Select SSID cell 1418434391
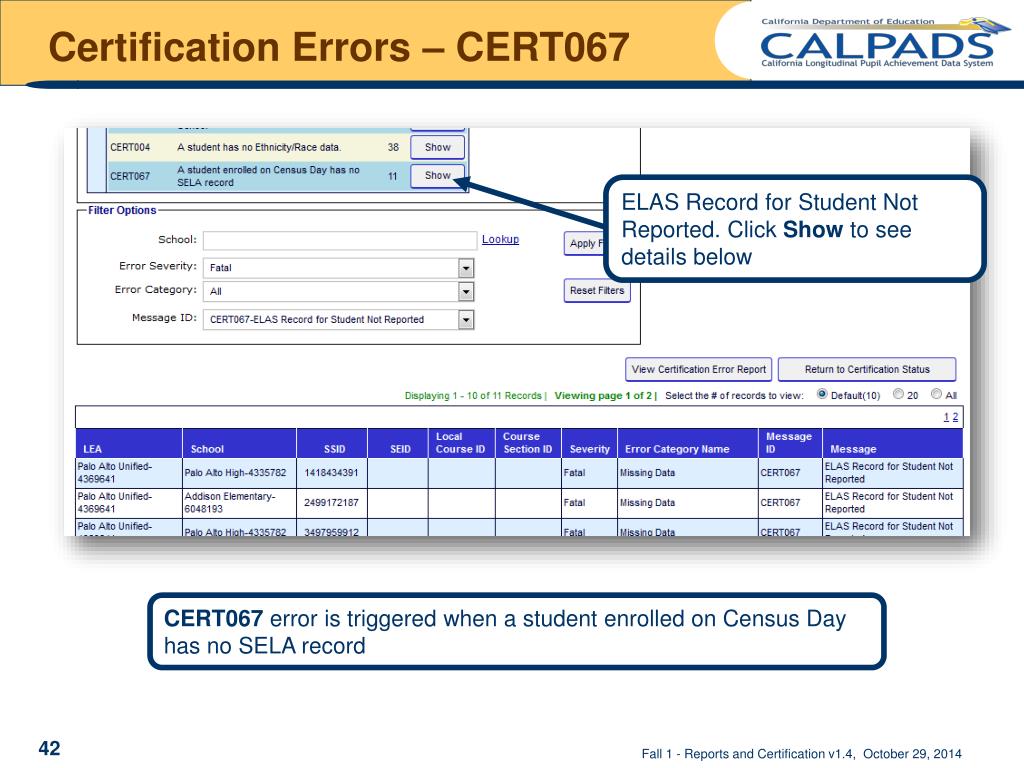The width and height of the screenshot is (1024, 768). point(331,473)
